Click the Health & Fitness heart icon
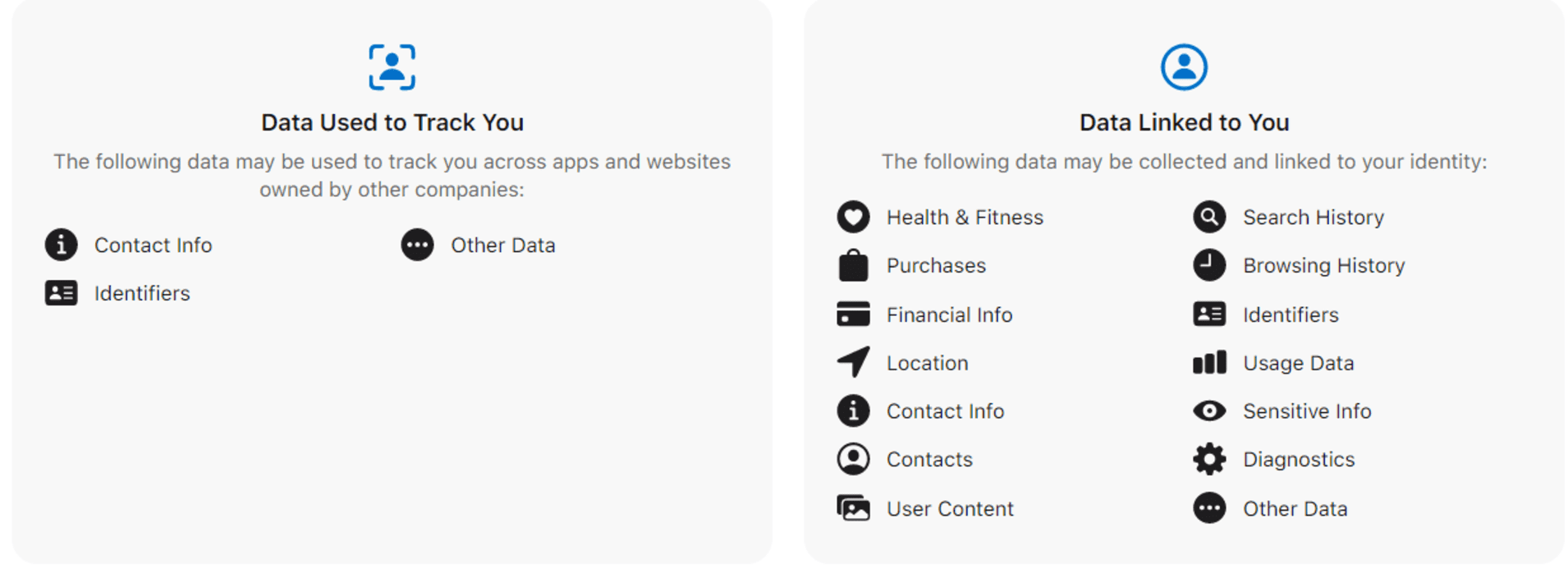Image resolution: width=1568 pixels, height=578 pixels. coord(853,218)
